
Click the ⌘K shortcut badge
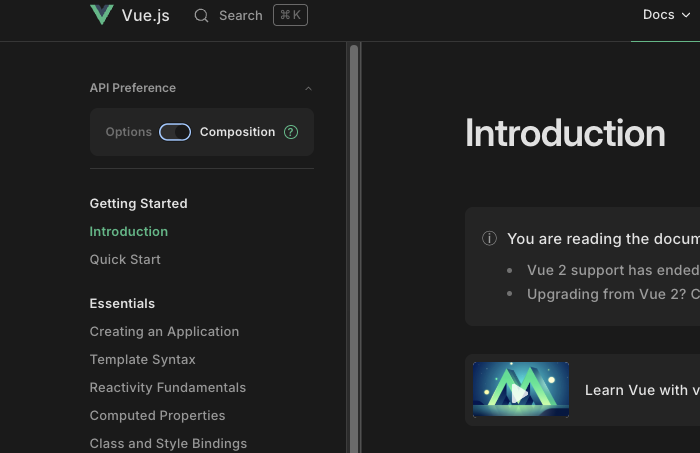[290, 15]
